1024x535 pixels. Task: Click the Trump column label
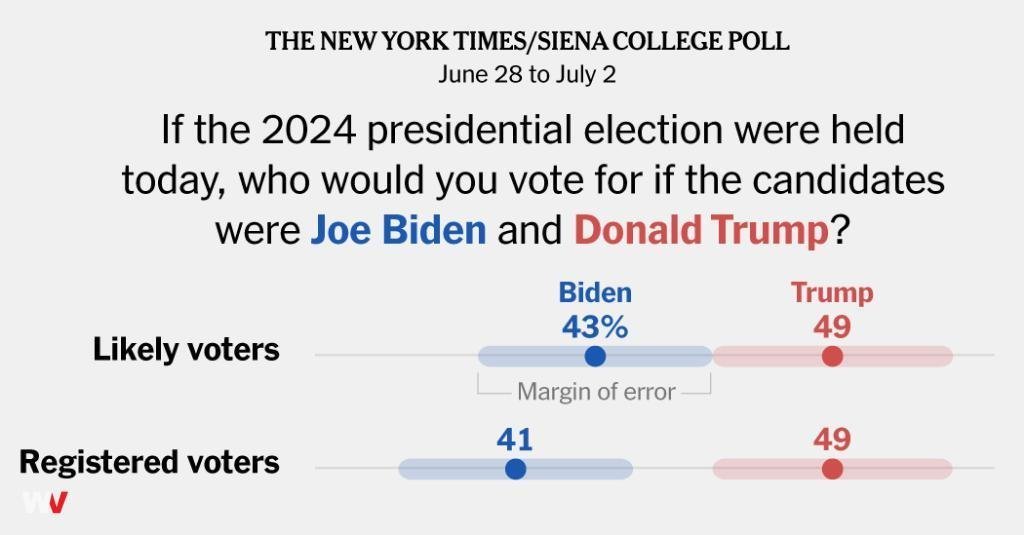[832, 293]
